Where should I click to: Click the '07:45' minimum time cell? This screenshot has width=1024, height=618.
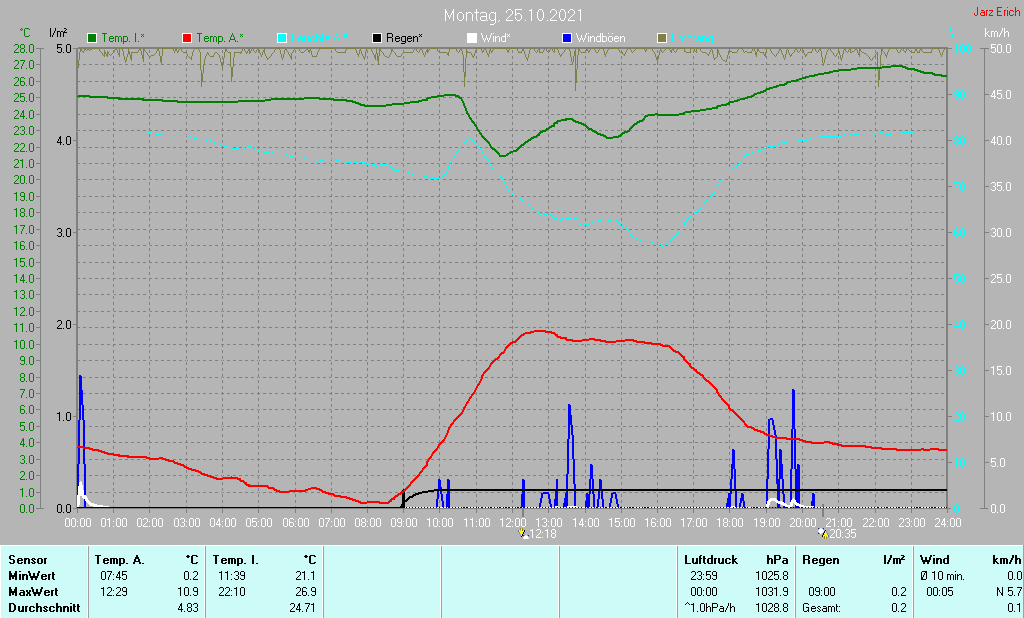[x=114, y=576]
